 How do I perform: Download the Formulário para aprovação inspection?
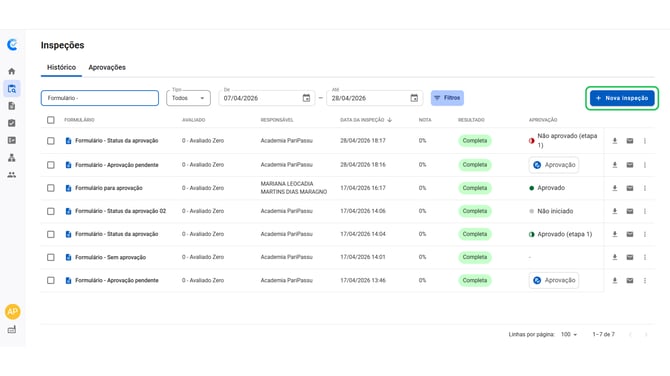click(x=614, y=188)
